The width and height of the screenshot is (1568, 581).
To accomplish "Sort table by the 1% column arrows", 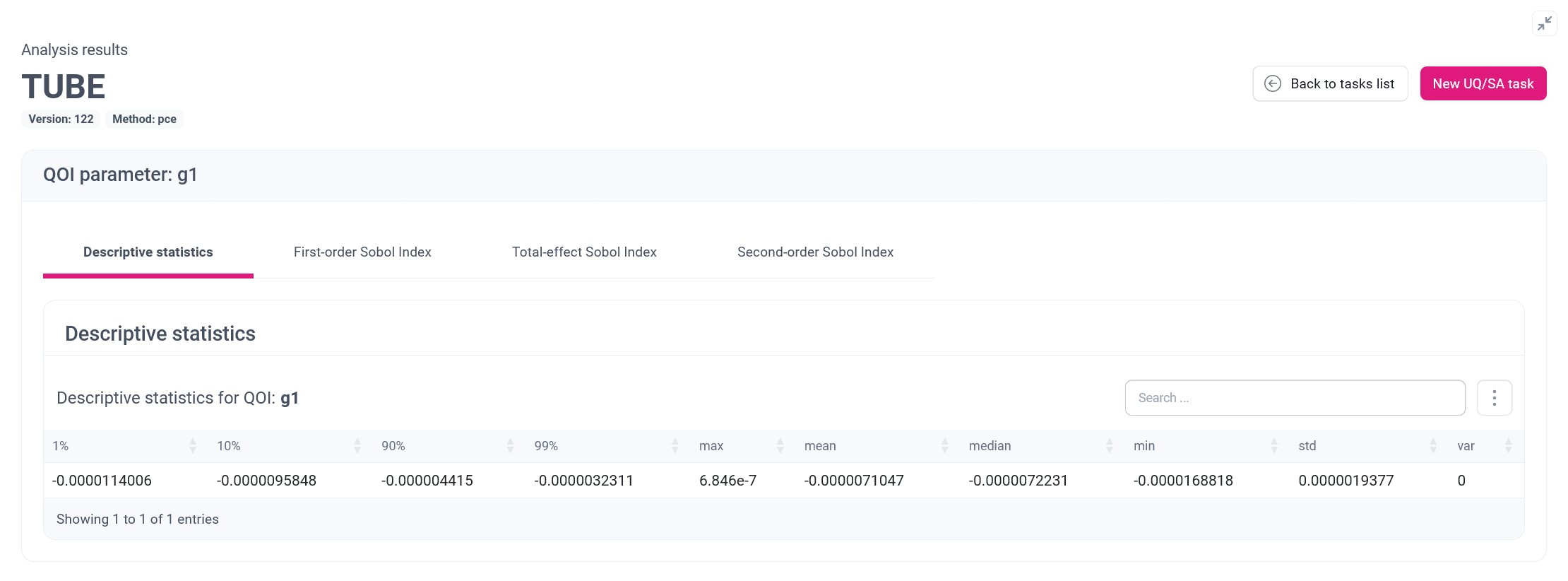I will [193, 445].
